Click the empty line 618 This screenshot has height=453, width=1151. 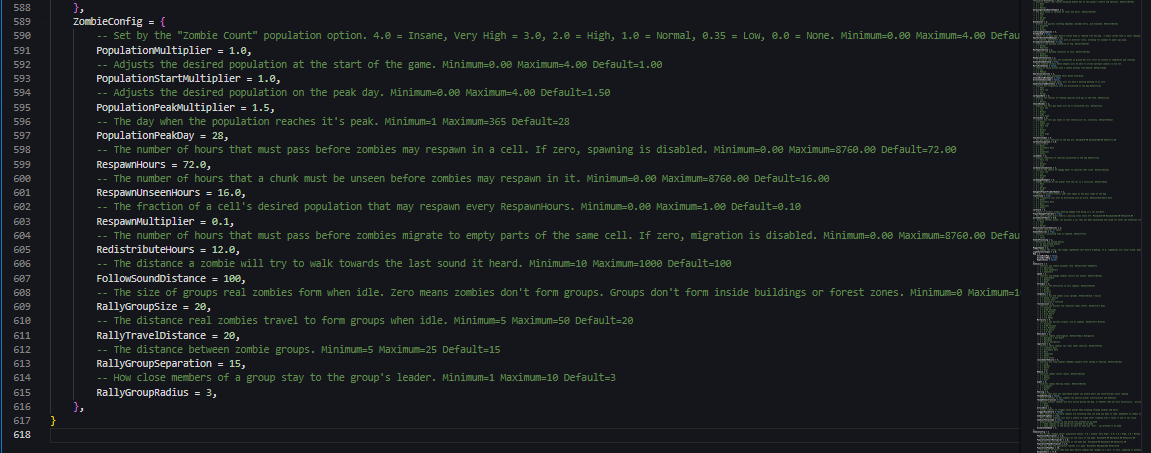(x=534, y=435)
